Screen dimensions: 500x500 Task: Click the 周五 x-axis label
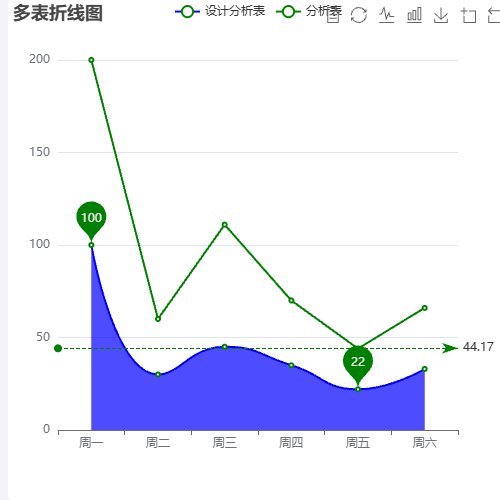coord(358,443)
